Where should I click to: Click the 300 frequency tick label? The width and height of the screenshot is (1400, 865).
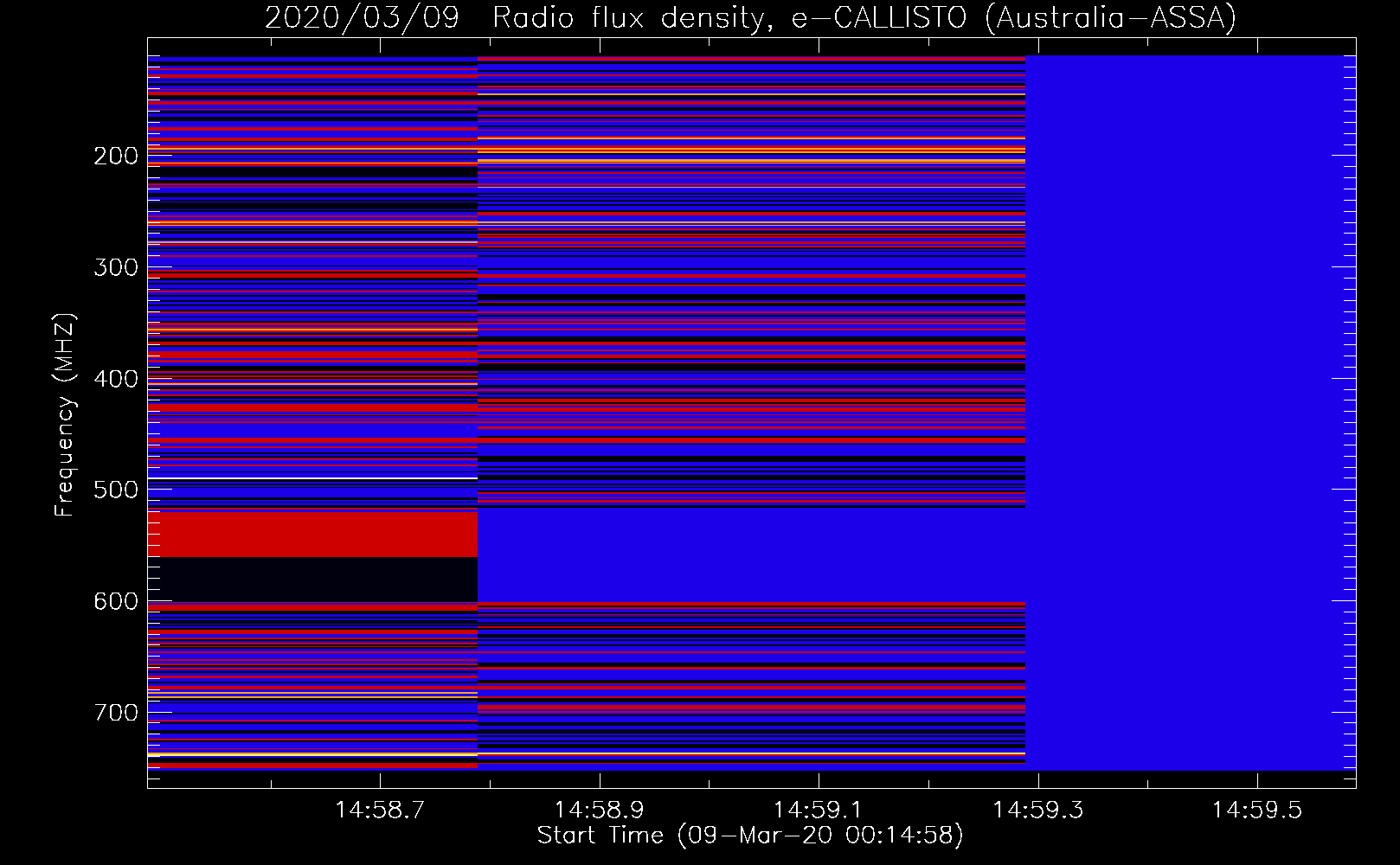116,267
